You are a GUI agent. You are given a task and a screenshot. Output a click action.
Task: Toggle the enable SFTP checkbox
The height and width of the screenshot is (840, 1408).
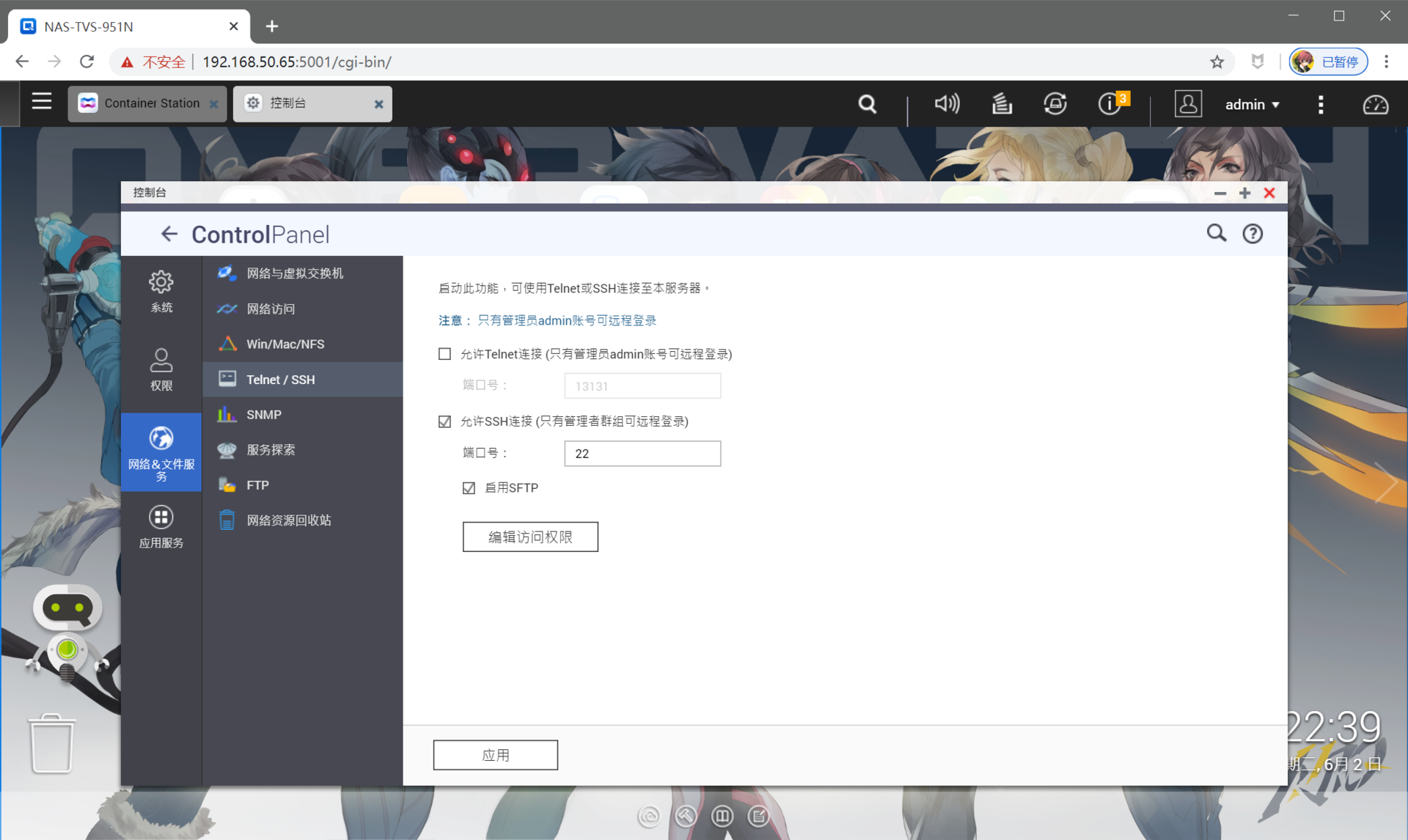pyautogui.click(x=469, y=488)
